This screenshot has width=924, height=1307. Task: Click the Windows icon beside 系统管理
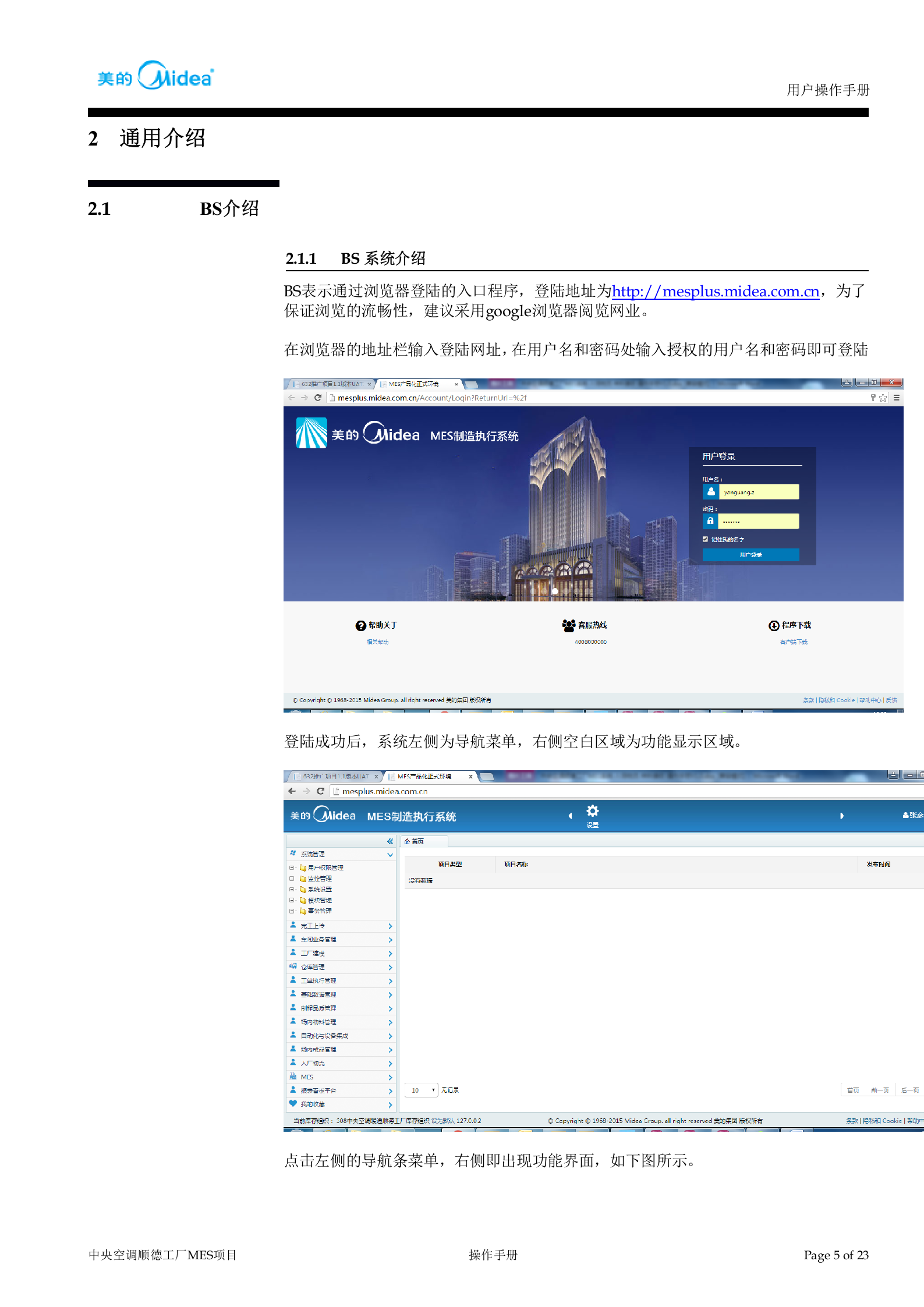click(293, 853)
